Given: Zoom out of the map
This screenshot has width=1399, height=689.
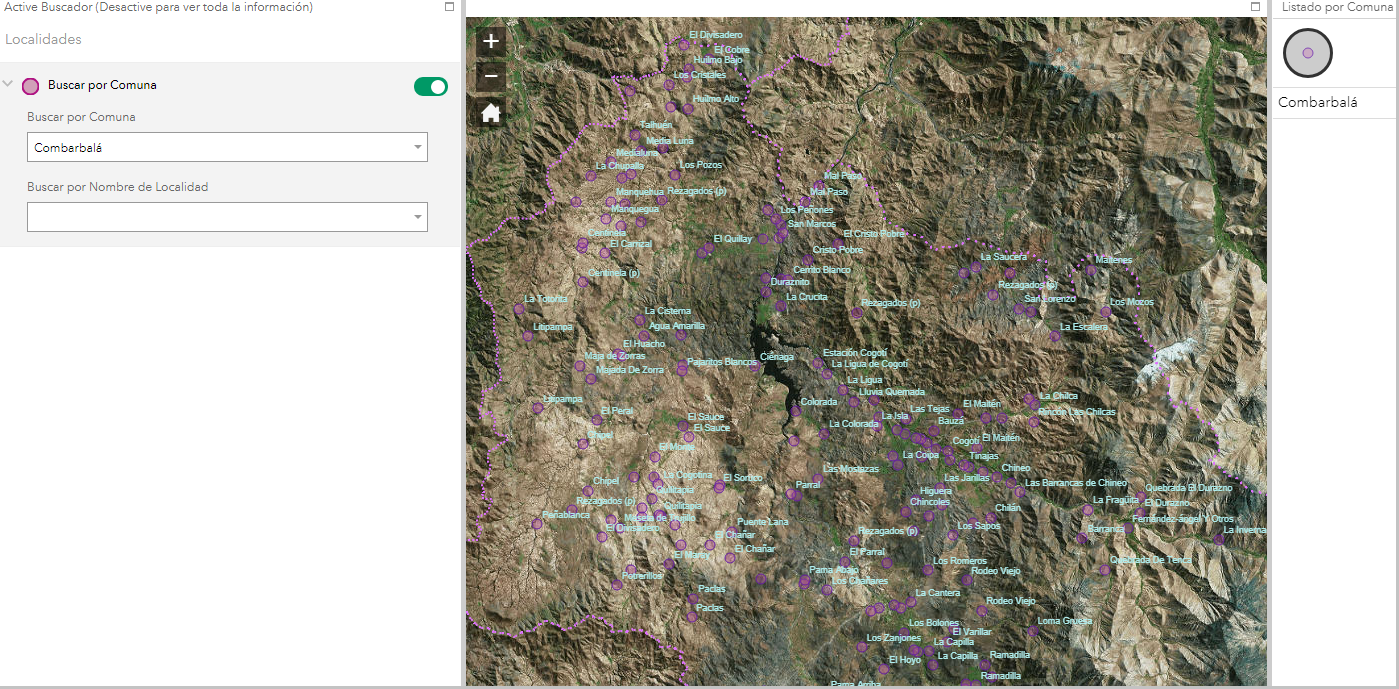Looking at the screenshot, I should 491,76.
